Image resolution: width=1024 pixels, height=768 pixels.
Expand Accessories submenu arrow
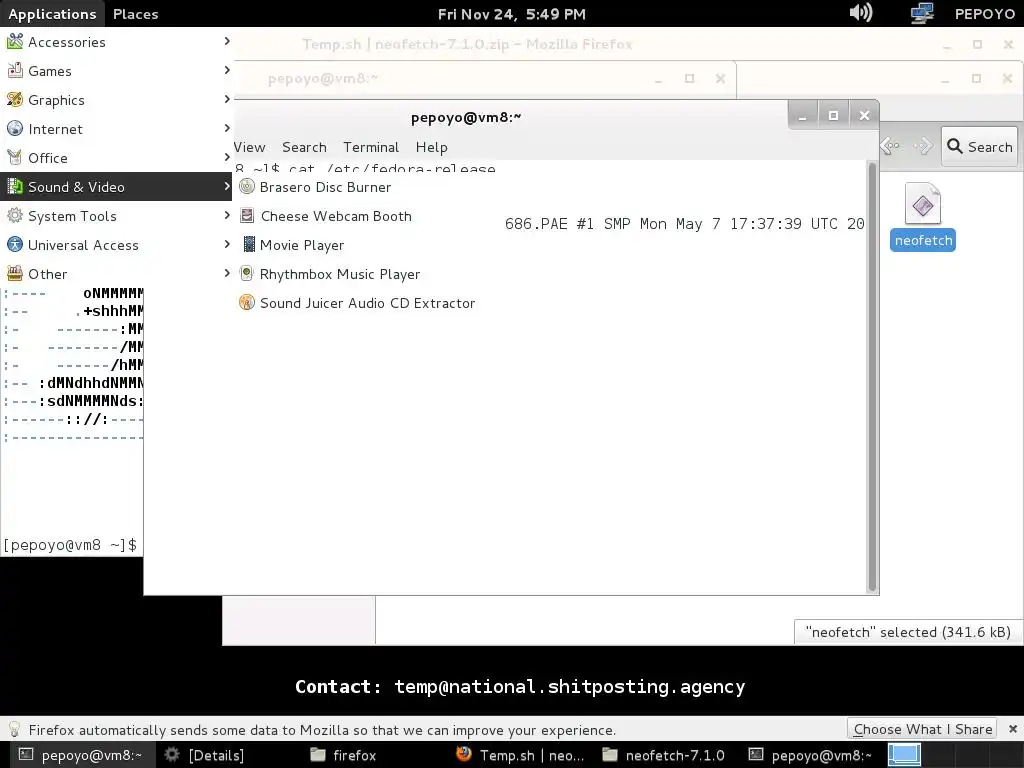coord(227,41)
